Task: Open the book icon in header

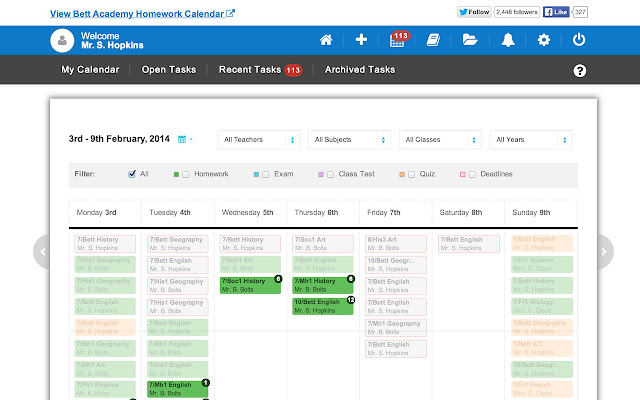Action: click(433, 41)
